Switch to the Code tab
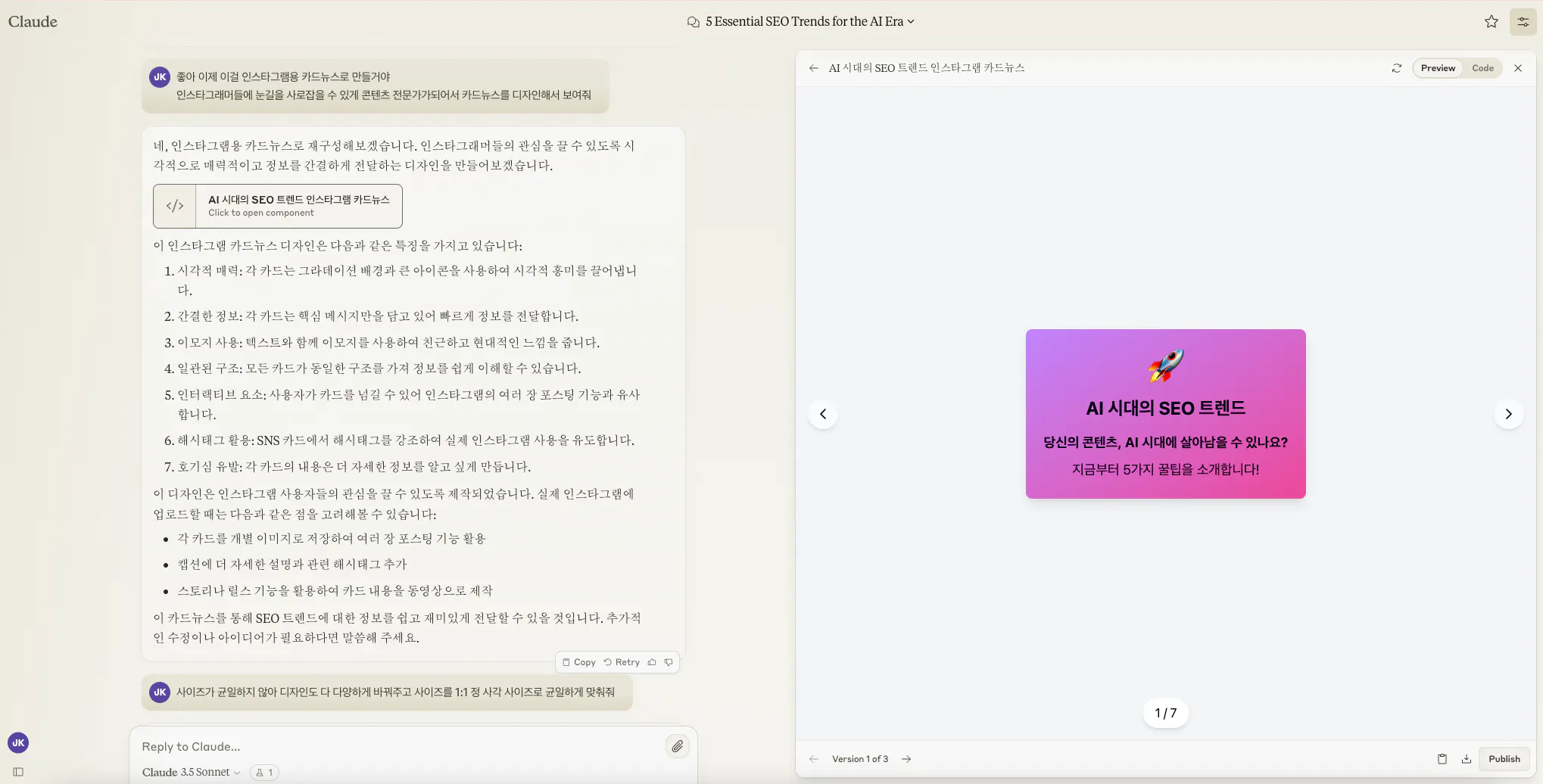The width and height of the screenshot is (1543, 784). (1482, 68)
